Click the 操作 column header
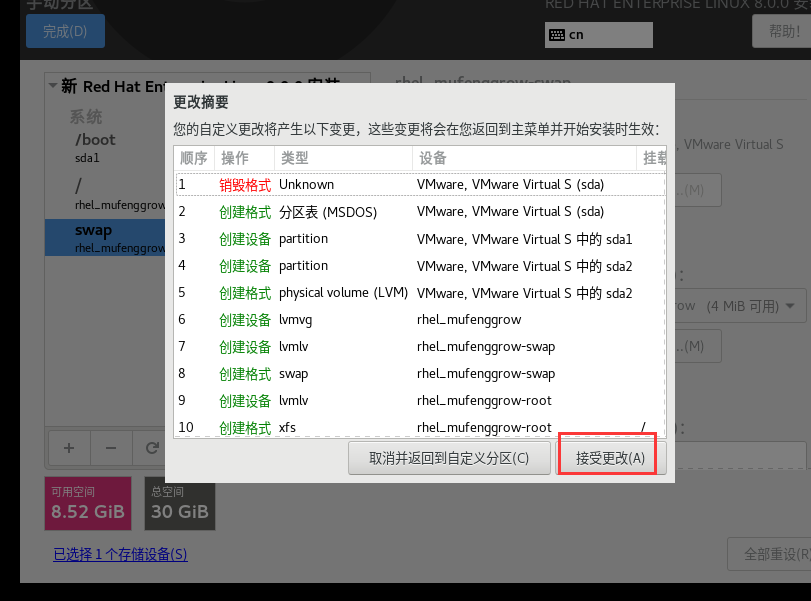Screen dimensions: 811x601 pyautogui.click(x=244, y=158)
